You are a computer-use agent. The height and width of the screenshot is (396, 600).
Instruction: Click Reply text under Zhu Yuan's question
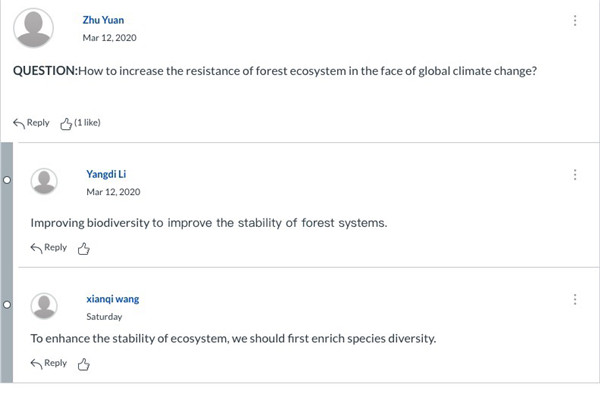(x=38, y=123)
